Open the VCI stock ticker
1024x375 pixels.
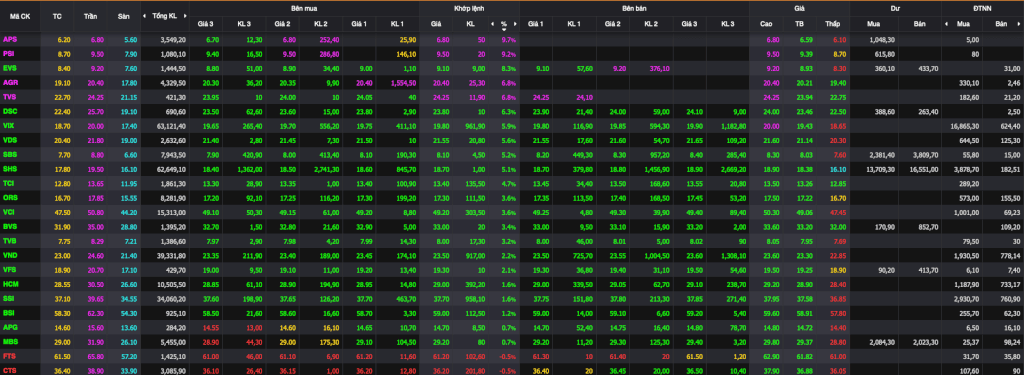(9, 212)
